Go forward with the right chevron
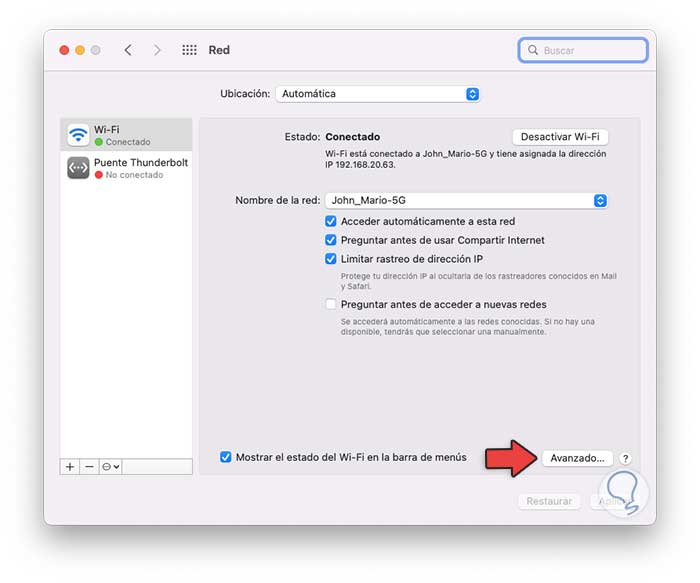Viewport: 700px width, 583px height. (x=157, y=50)
